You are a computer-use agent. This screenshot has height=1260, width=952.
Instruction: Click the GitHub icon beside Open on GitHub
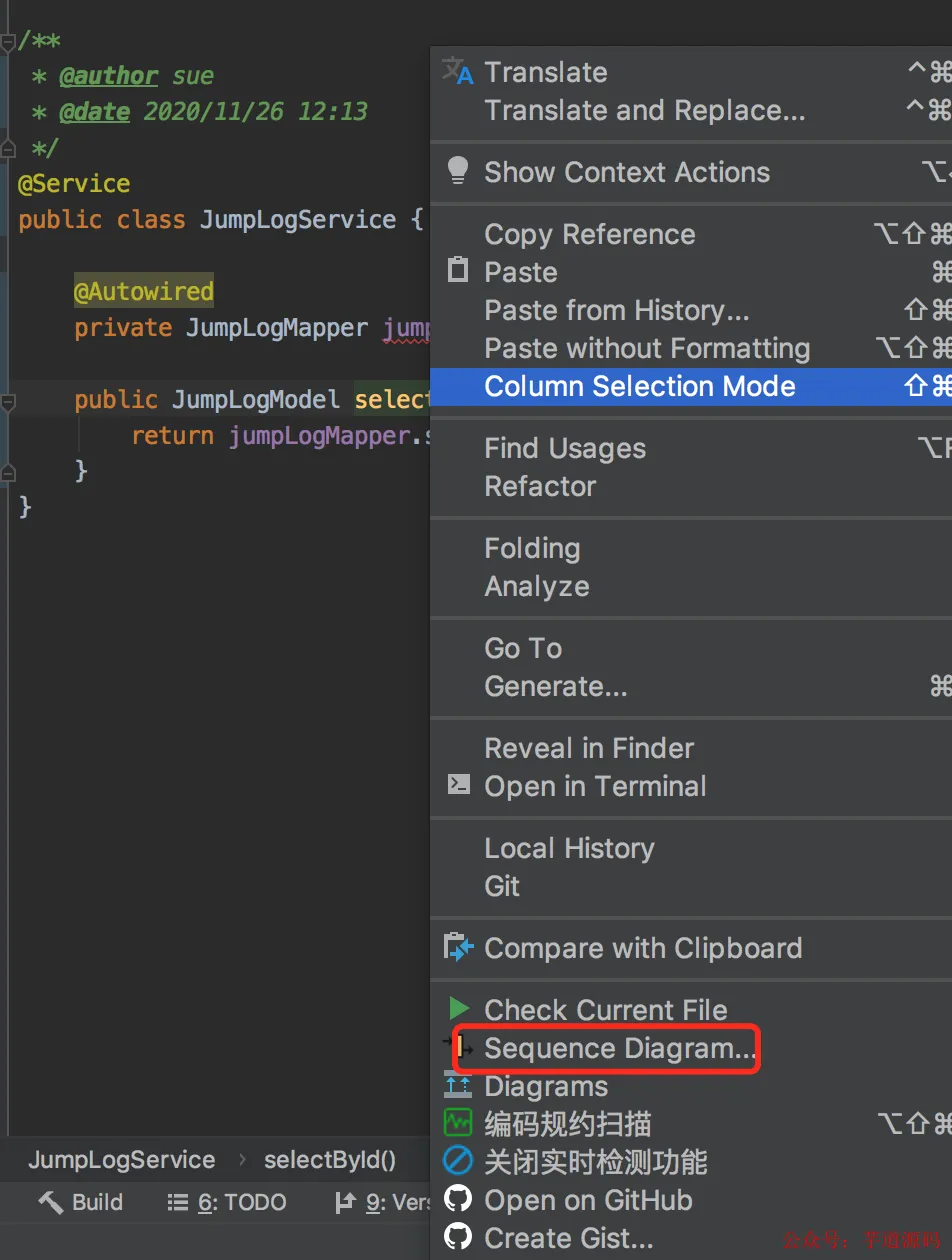pos(458,1199)
